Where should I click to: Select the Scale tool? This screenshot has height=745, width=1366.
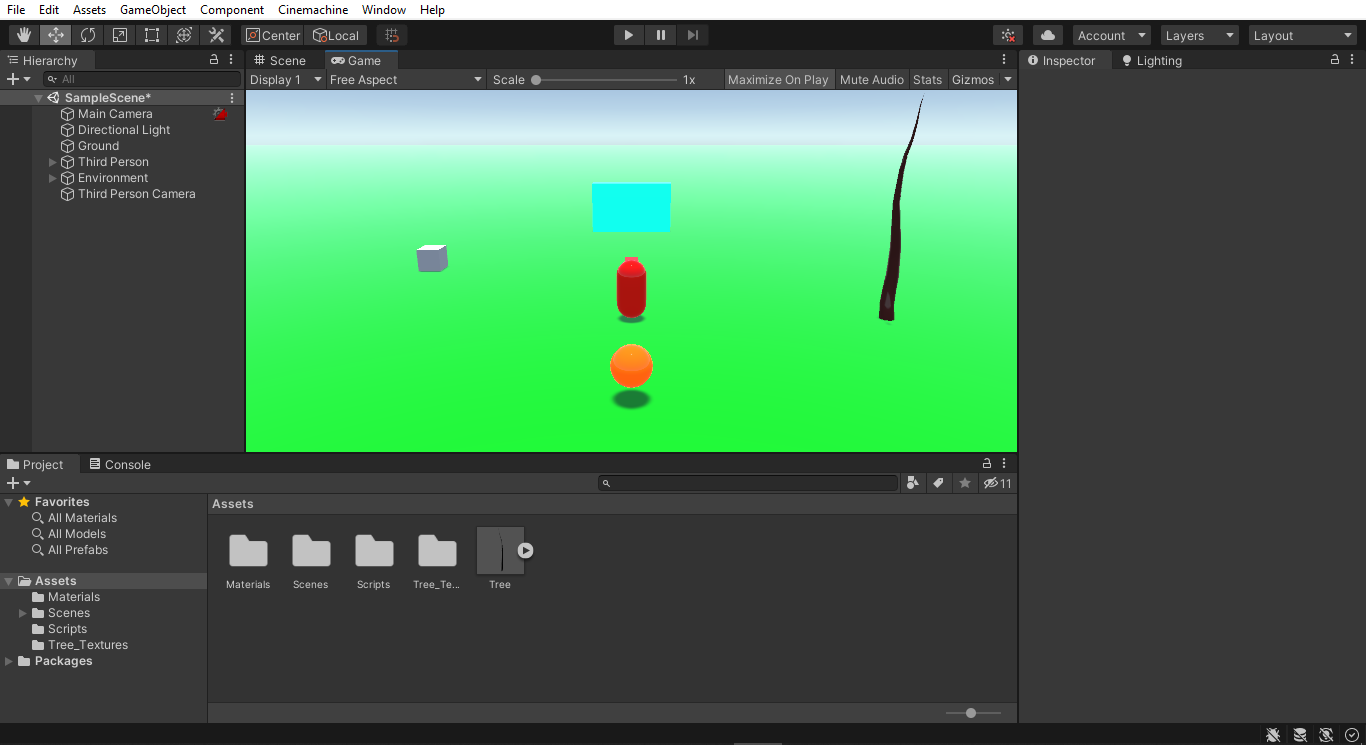[120, 35]
